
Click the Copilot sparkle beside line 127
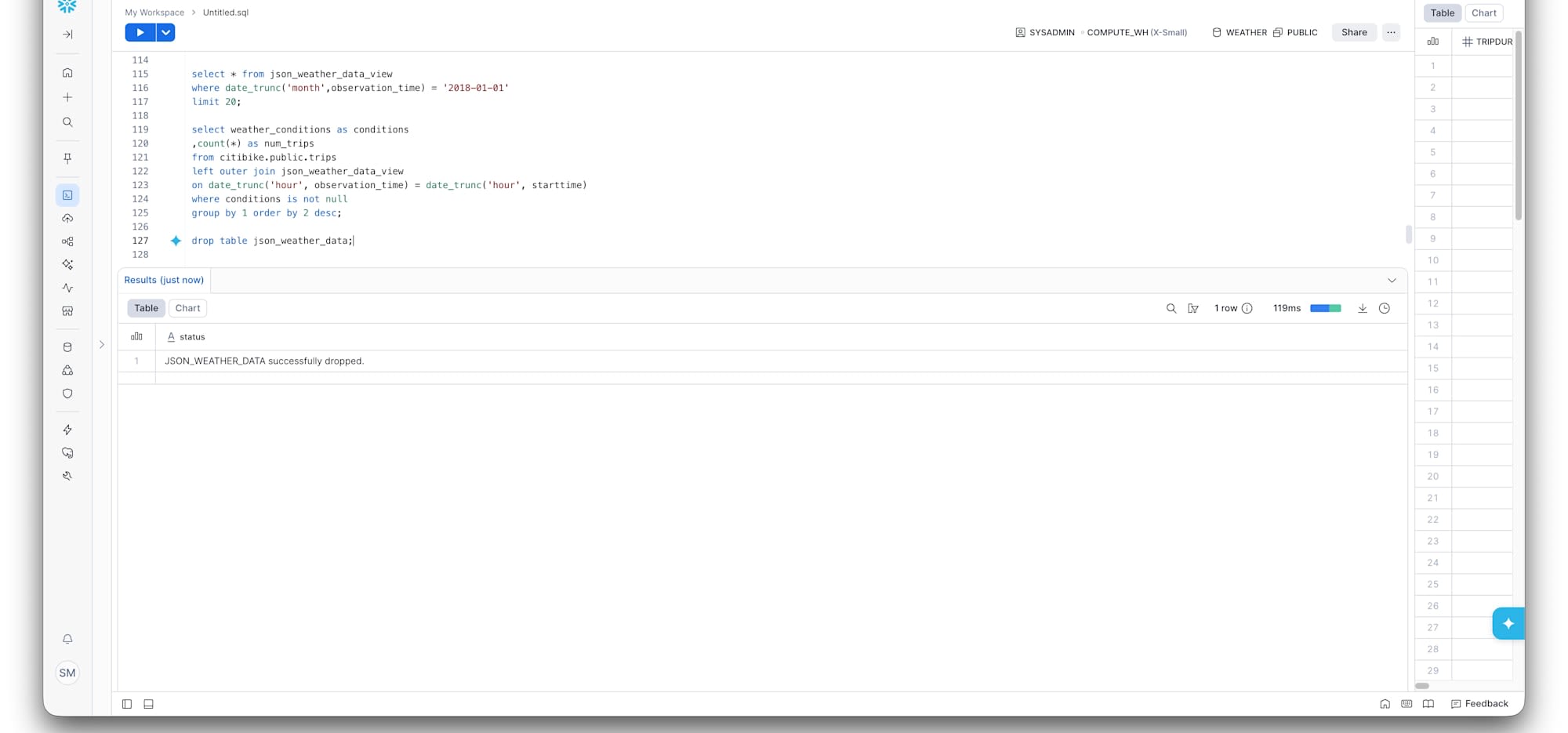(176, 241)
